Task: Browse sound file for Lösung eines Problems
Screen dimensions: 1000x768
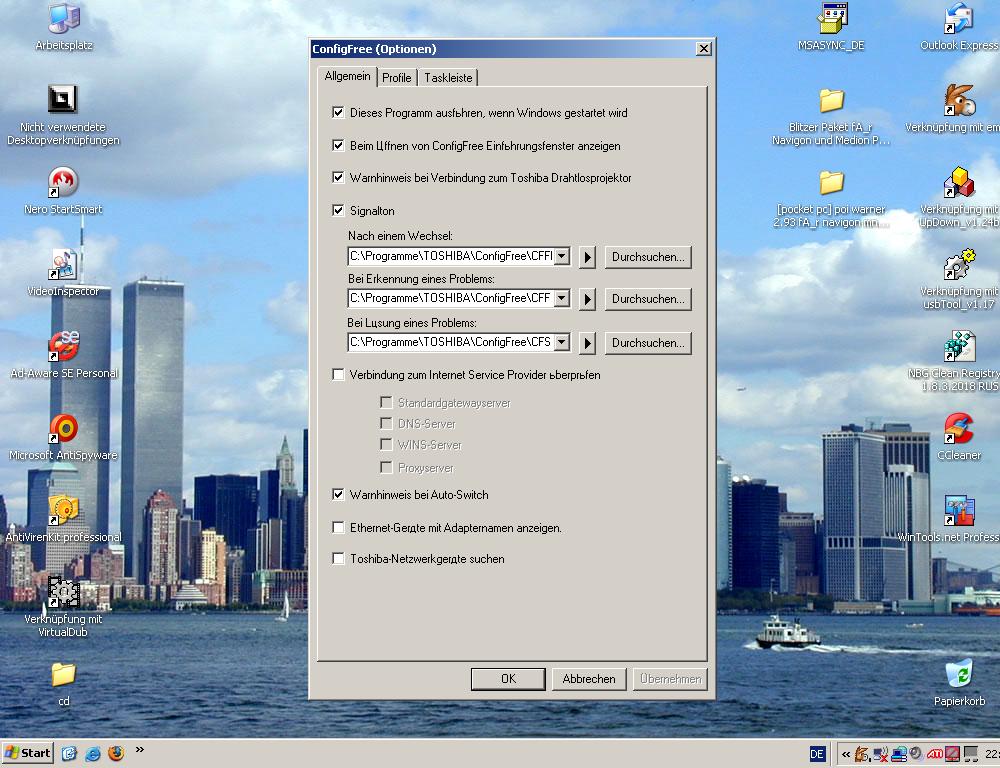Action: (x=648, y=343)
